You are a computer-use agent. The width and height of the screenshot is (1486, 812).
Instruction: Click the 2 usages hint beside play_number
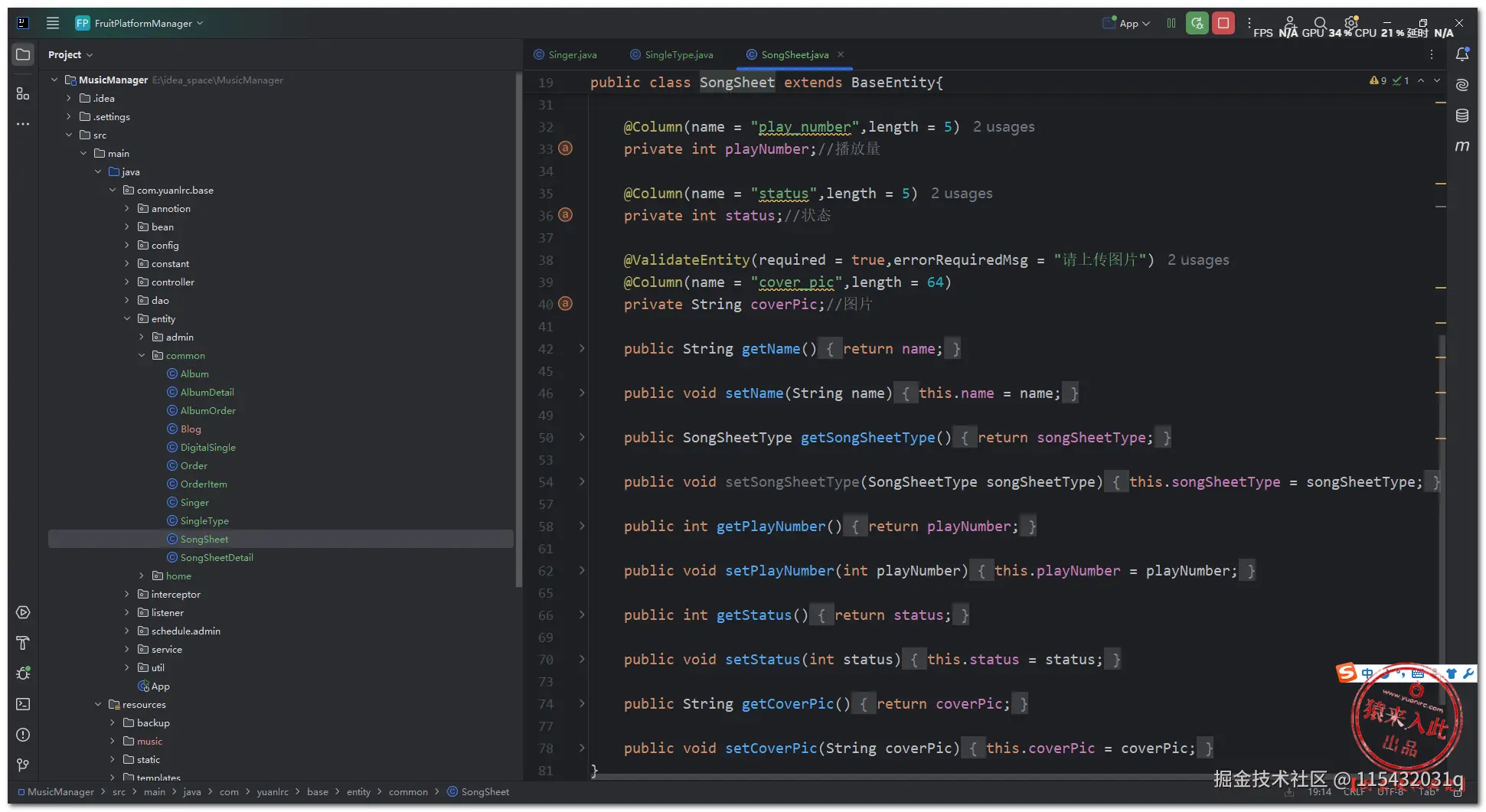(x=1004, y=127)
